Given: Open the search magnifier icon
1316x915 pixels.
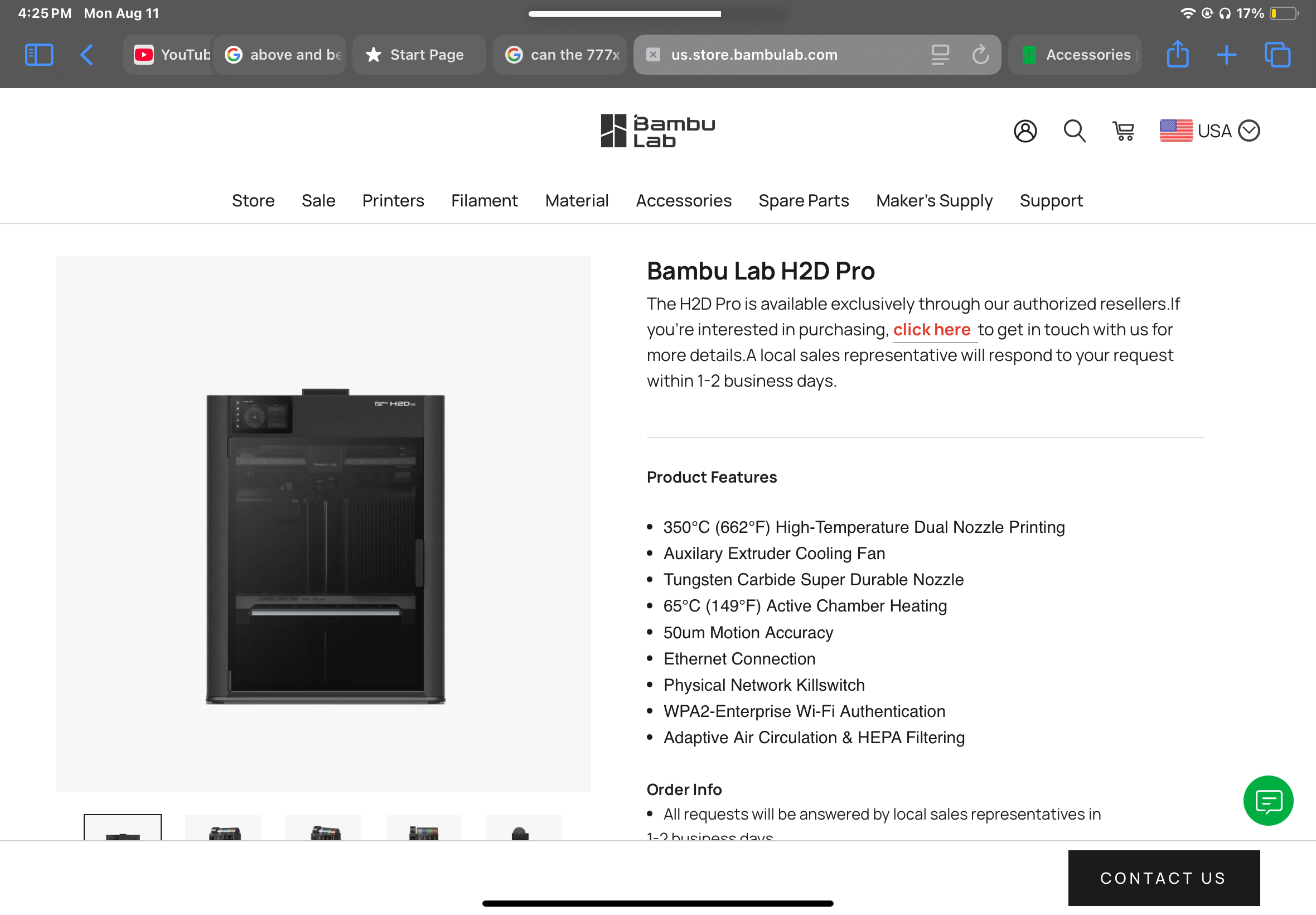Looking at the screenshot, I should pos(1074,131).
